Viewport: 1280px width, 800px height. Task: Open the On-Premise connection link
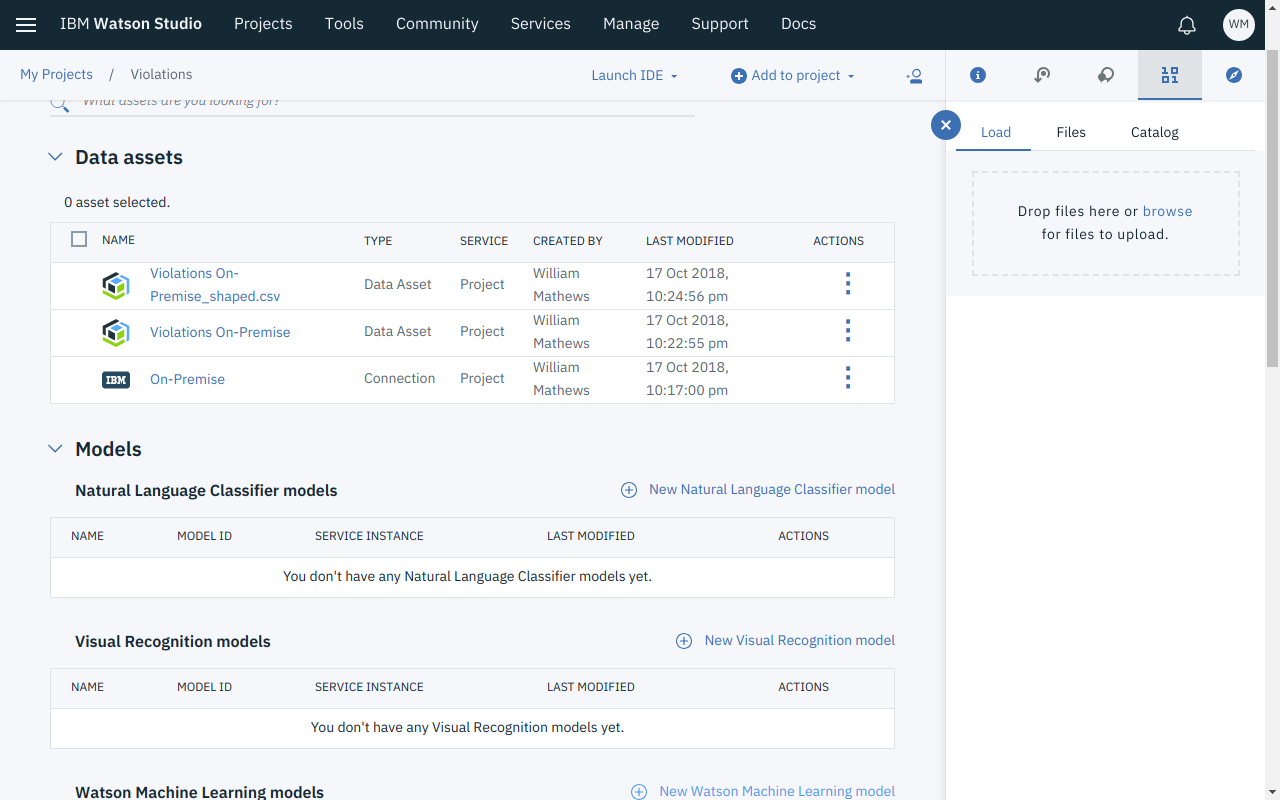(187, 379)
